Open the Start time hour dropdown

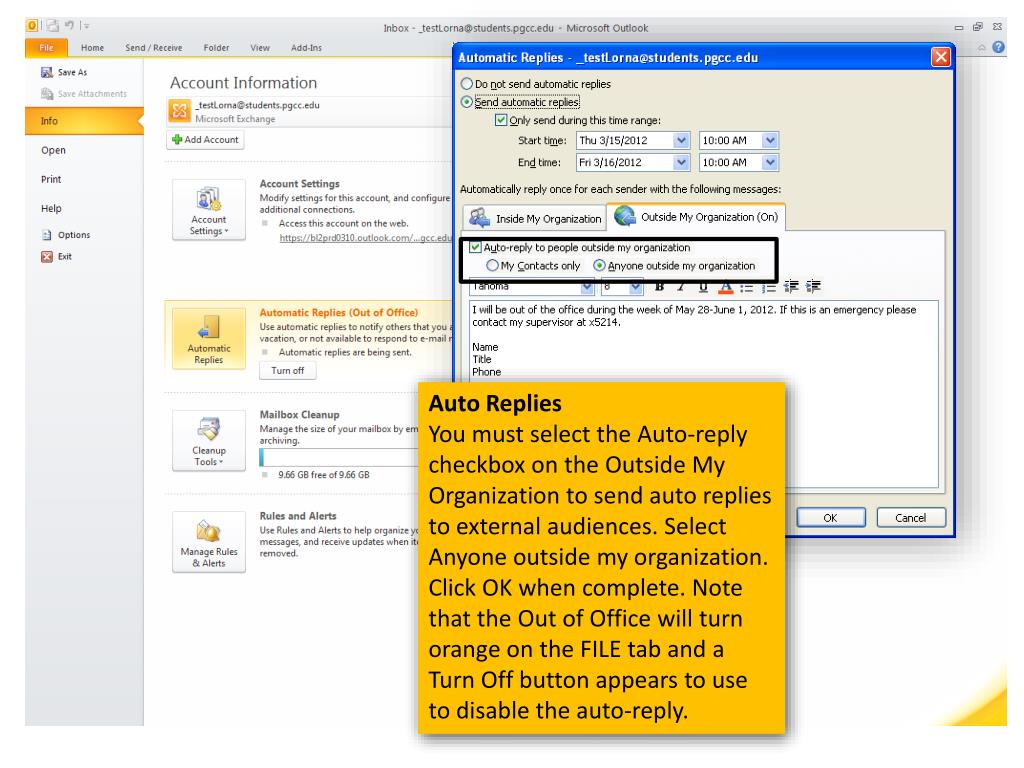[x=771, y=140]
